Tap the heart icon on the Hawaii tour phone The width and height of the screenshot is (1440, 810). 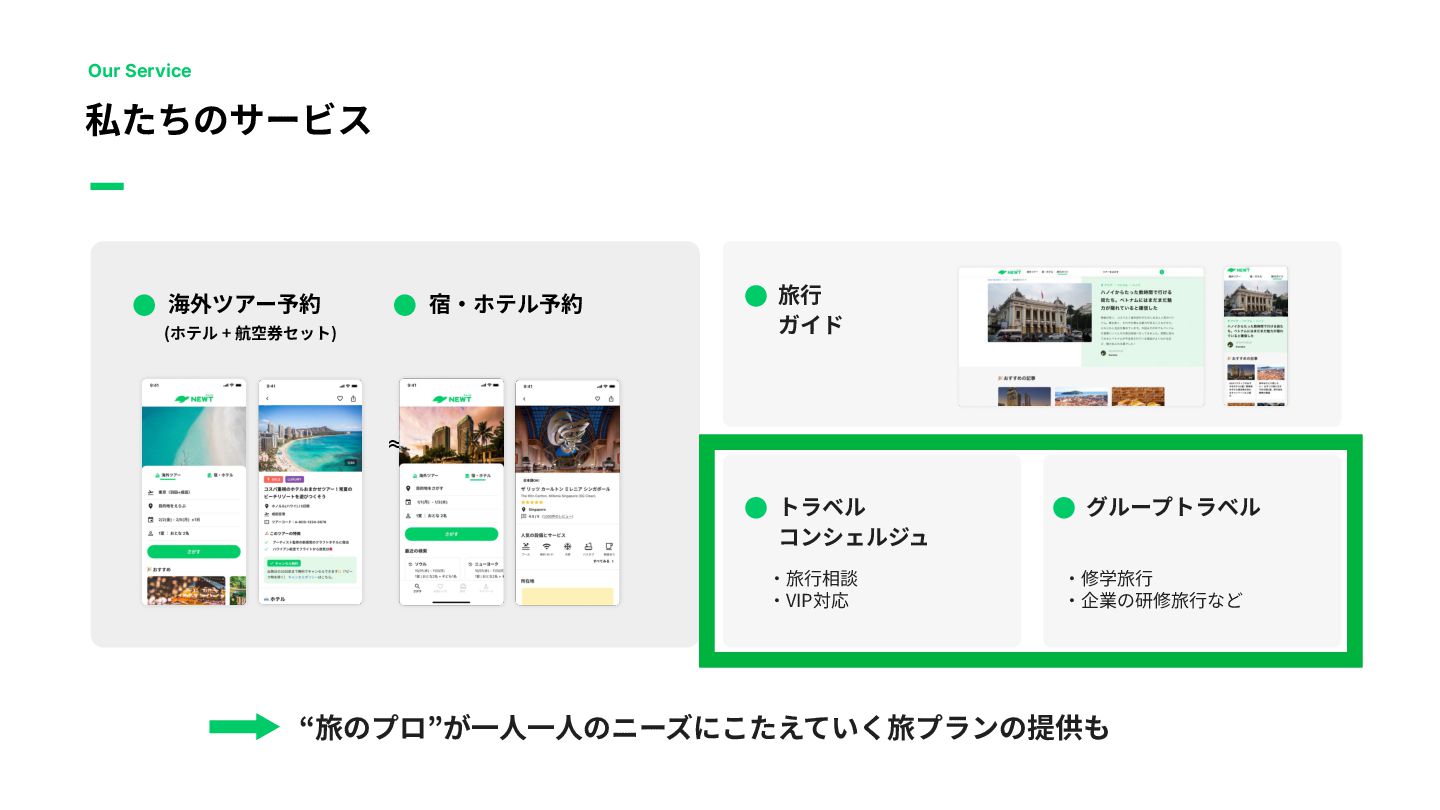(x=340, y=398)
